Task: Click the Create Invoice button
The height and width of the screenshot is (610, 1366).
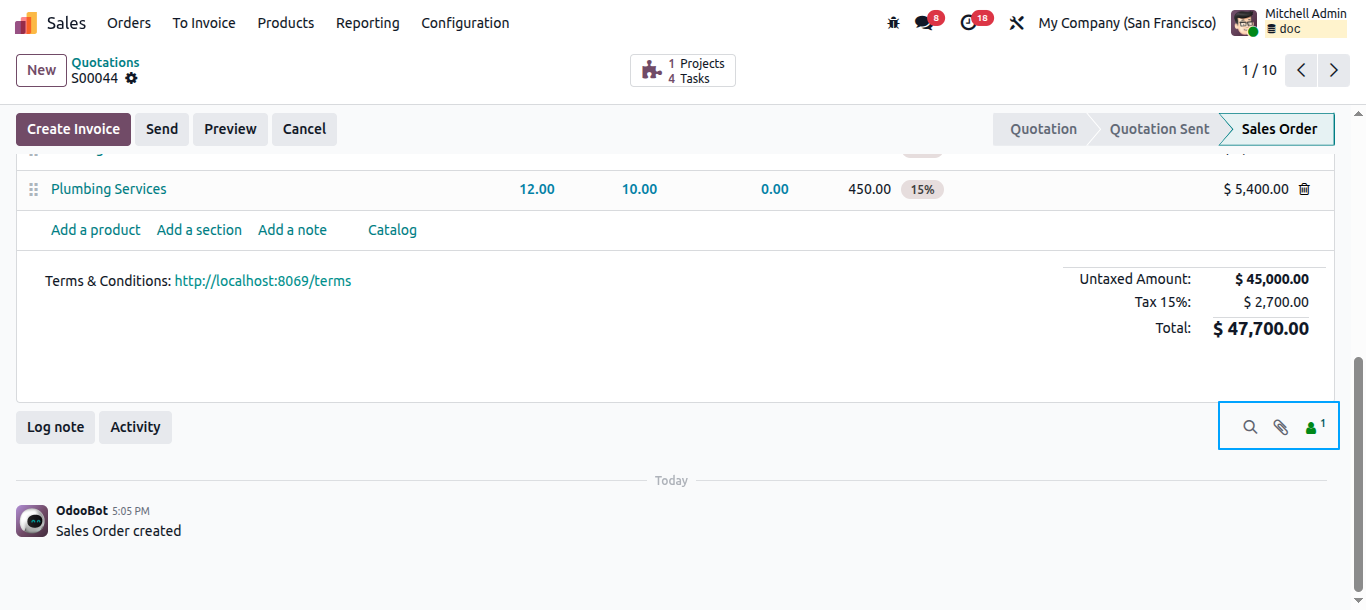Action: [x=73, y=129]
